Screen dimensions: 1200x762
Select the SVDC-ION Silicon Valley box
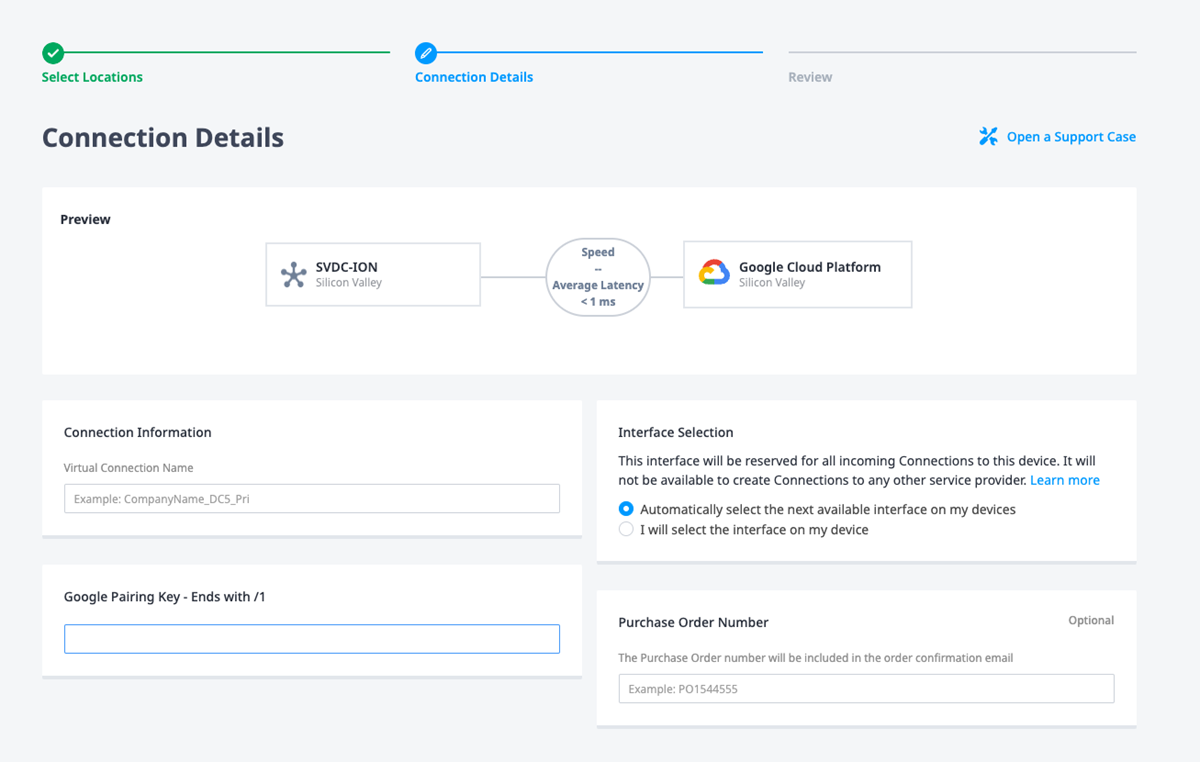click(373, 274)
